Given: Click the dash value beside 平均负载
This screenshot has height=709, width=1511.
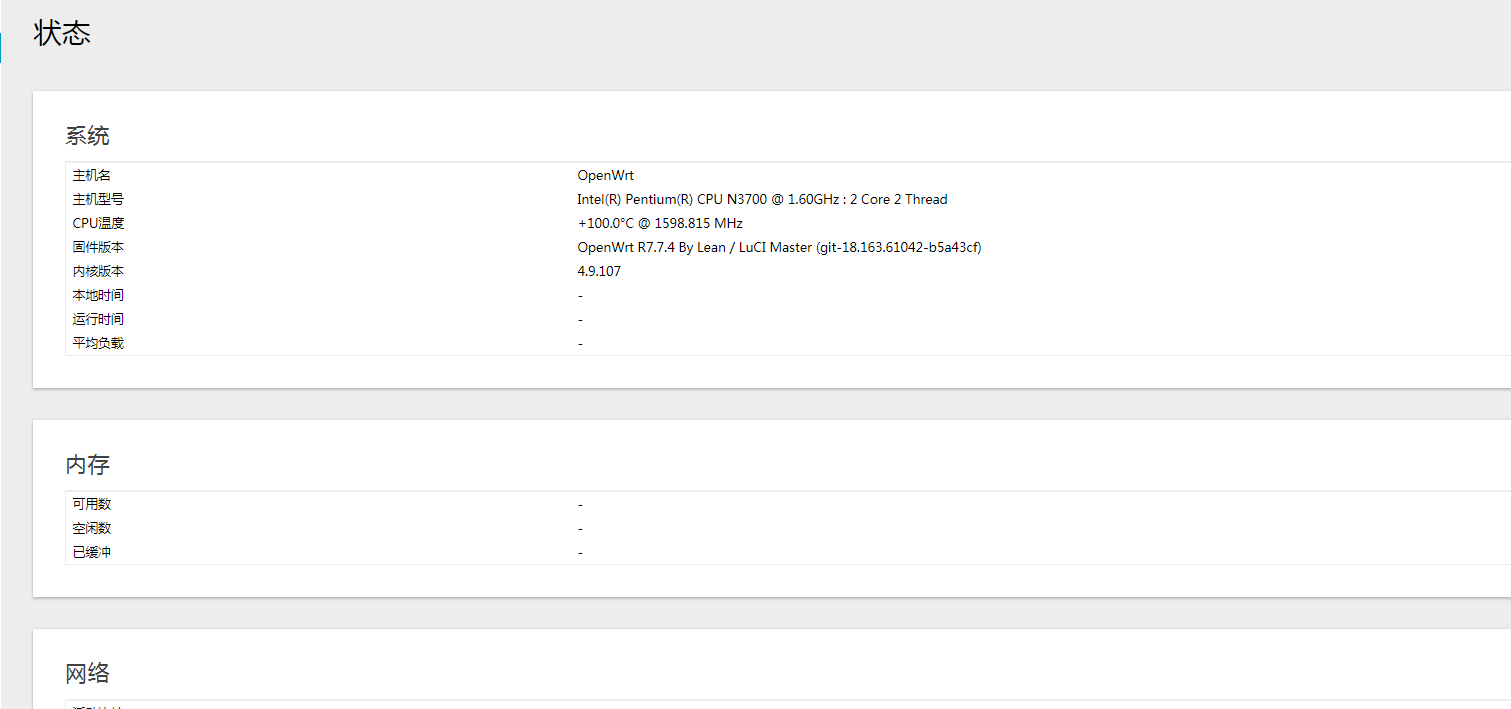Looking at the screenshot, I should pyautogui.click(x=580, y=344).
